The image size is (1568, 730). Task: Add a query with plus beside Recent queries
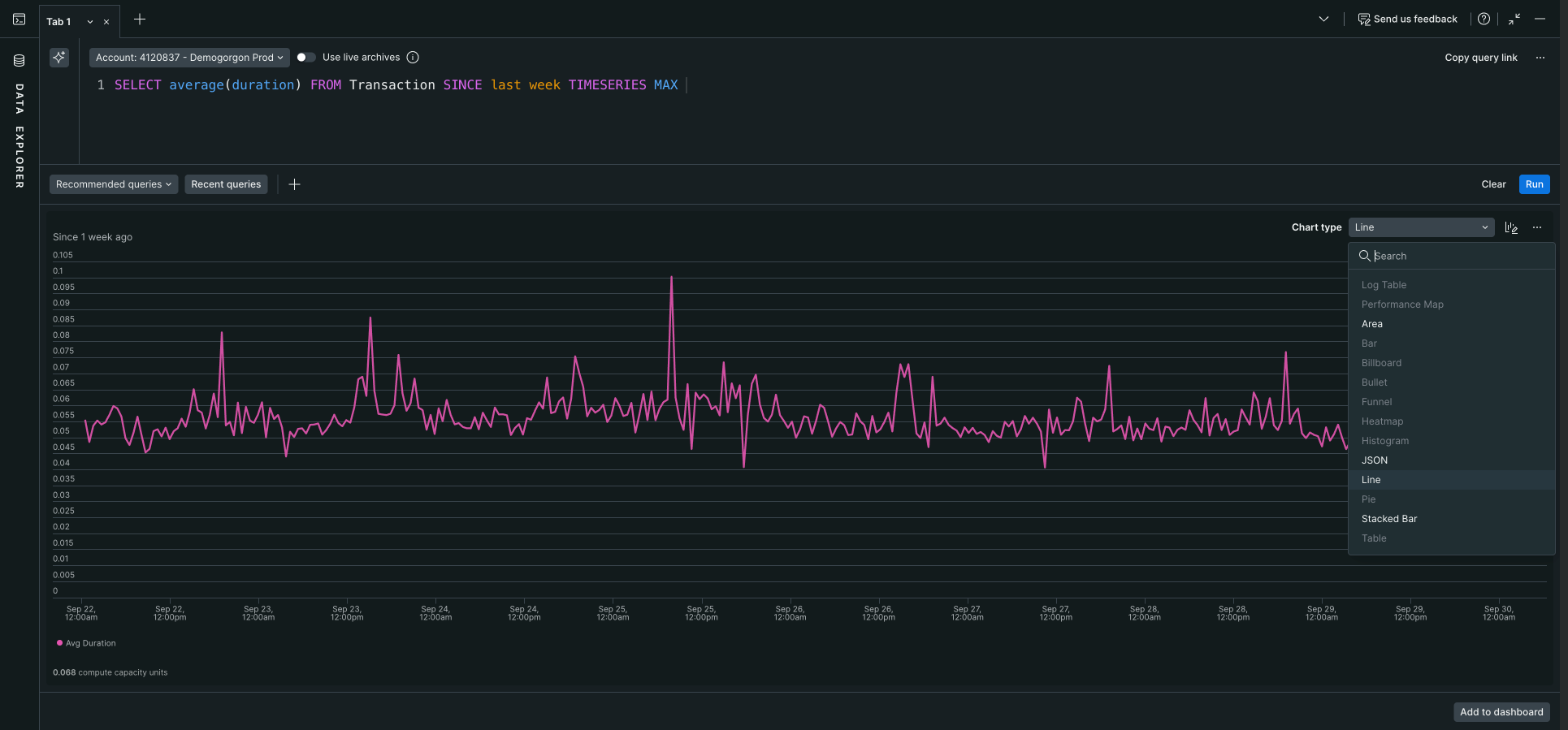294,185
